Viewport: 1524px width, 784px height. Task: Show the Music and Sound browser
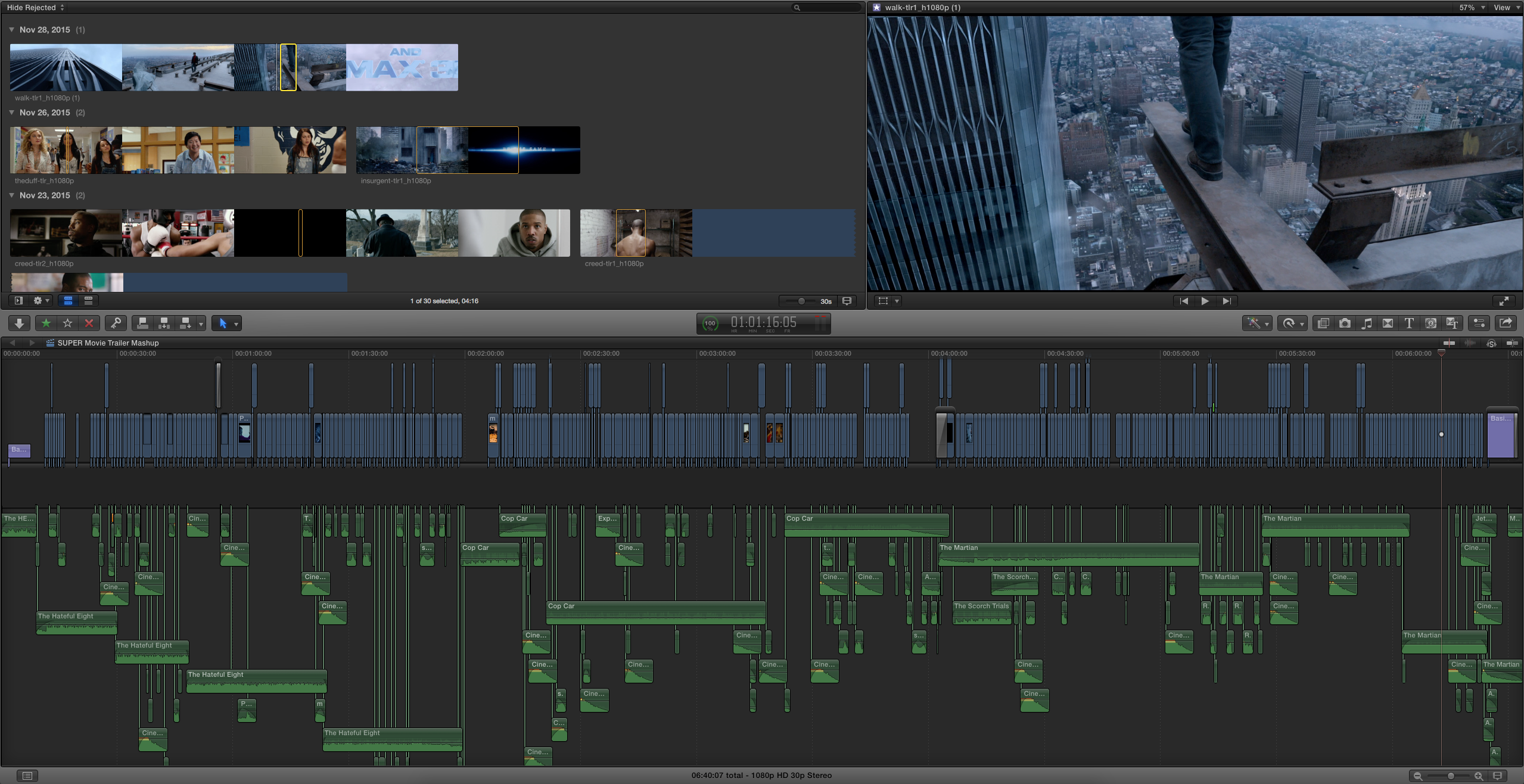tap(1366, 323)
